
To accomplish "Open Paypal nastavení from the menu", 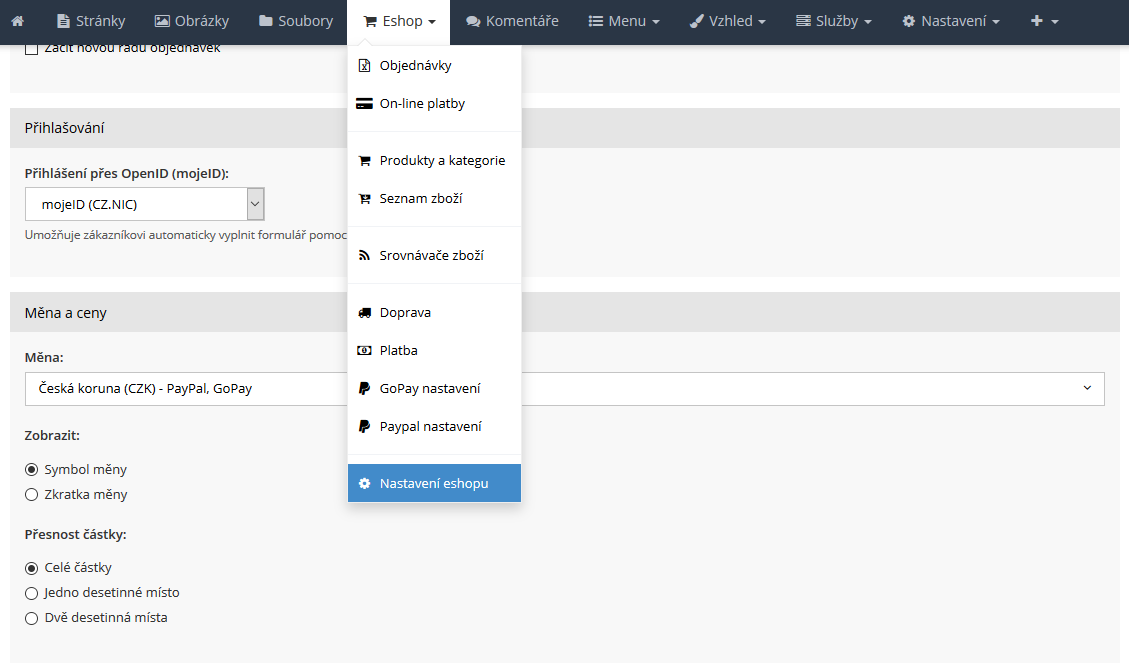I will pos(430,427).
